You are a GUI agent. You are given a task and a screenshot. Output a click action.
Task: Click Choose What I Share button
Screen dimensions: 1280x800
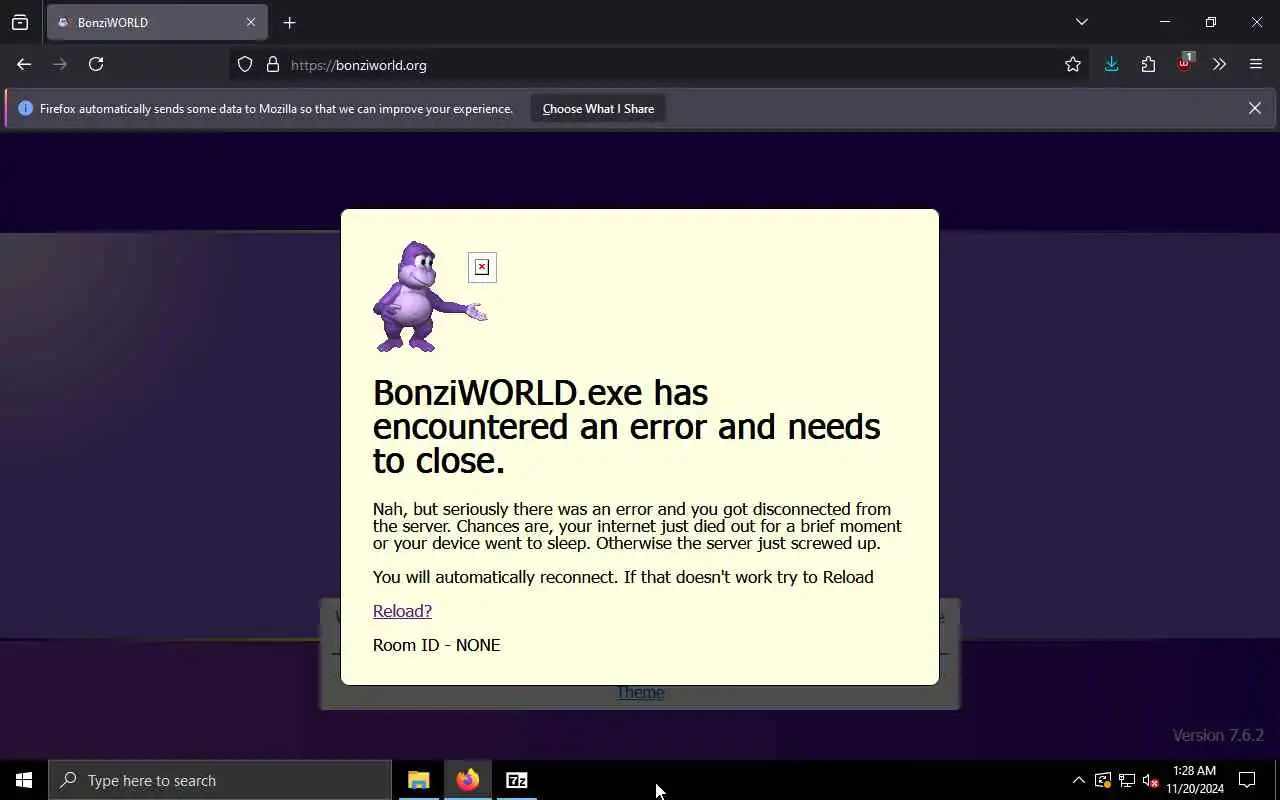click(x=598, y=108)
